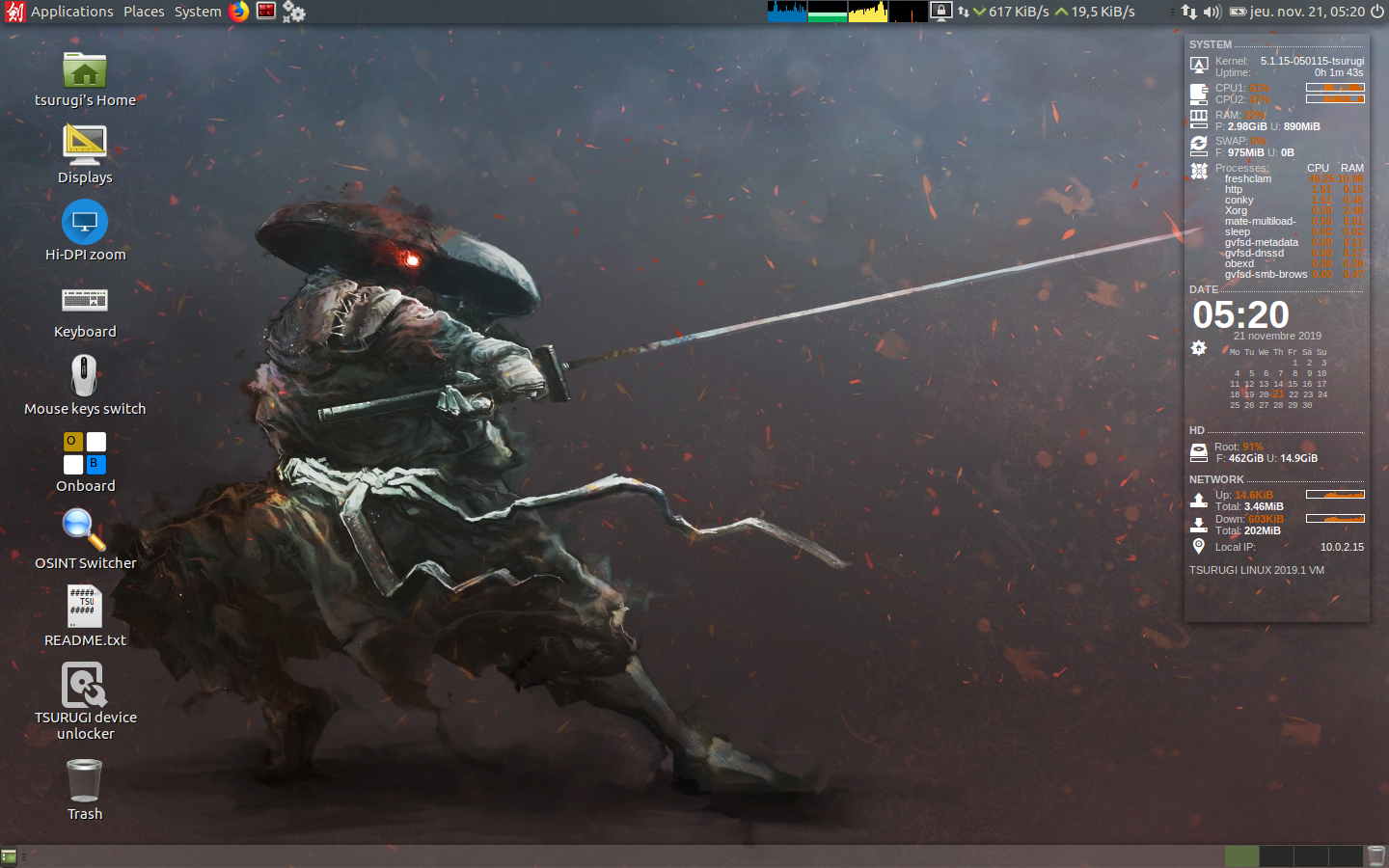Switch to the second workspace
Viewport: 1389px width, 868px height.
[1277, 856]
